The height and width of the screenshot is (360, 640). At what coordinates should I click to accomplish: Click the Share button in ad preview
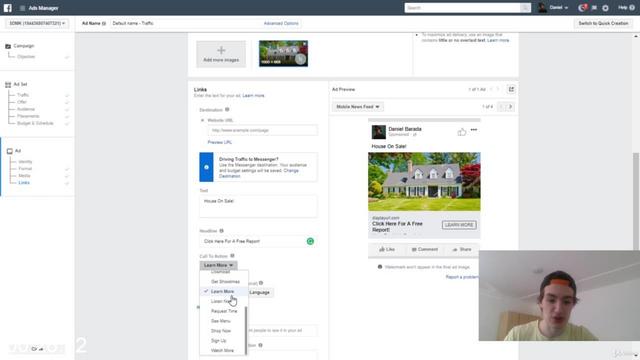coord(462,249)
